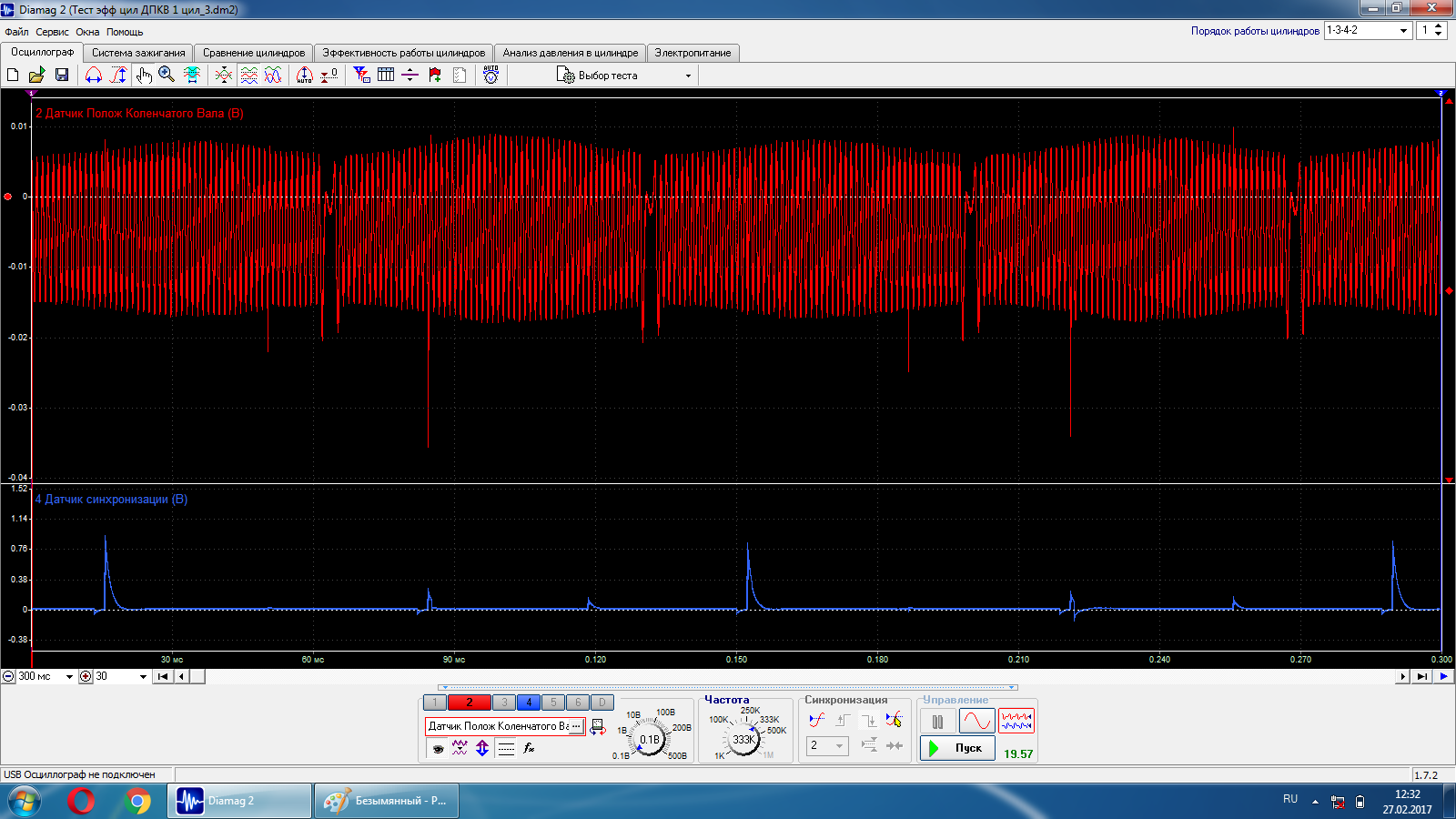
Task: Switch to the Система зажигания tab
Action: [x=138, y=53]
